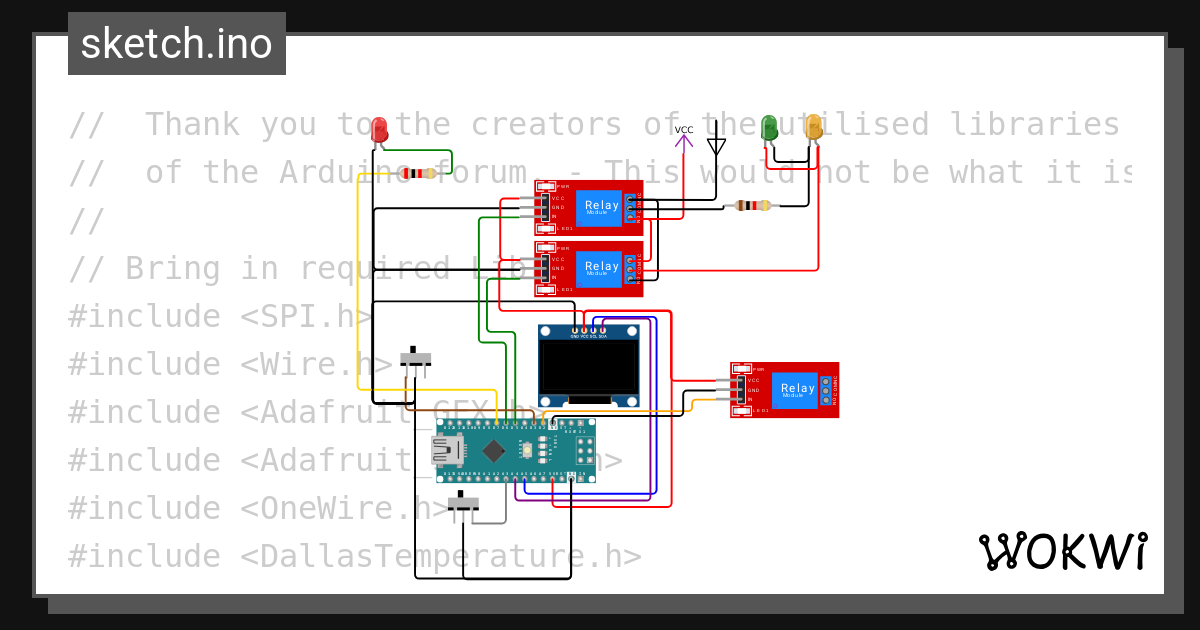This screenshot has width=1200, height=630.
Task: Click the #include <SPI.h> code line
Action: click(x=220, y=316)
